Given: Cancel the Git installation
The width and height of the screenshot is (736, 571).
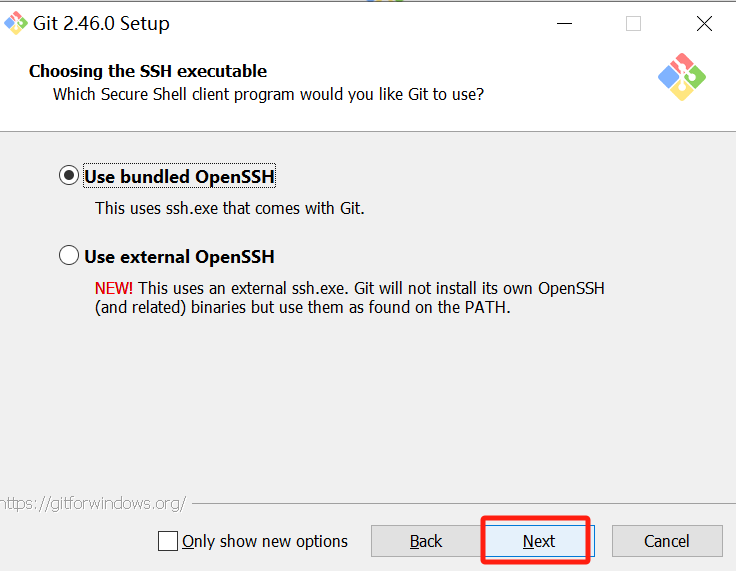Looking at the screenshot, I should (666, 541).
